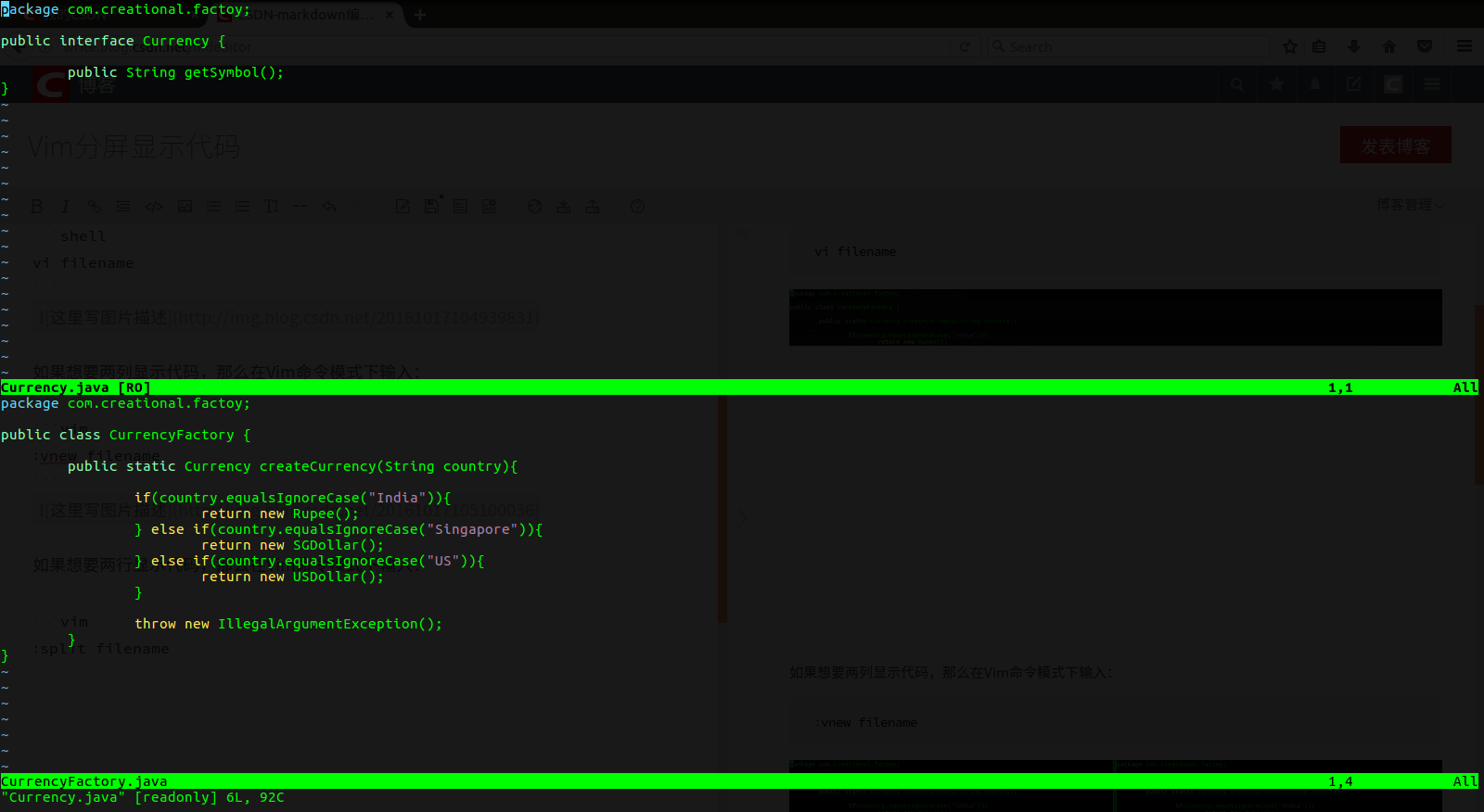Show Firefox bookmarks list icon
1484x812 pixels.
pyautogui.click(x=1319, y=46)
